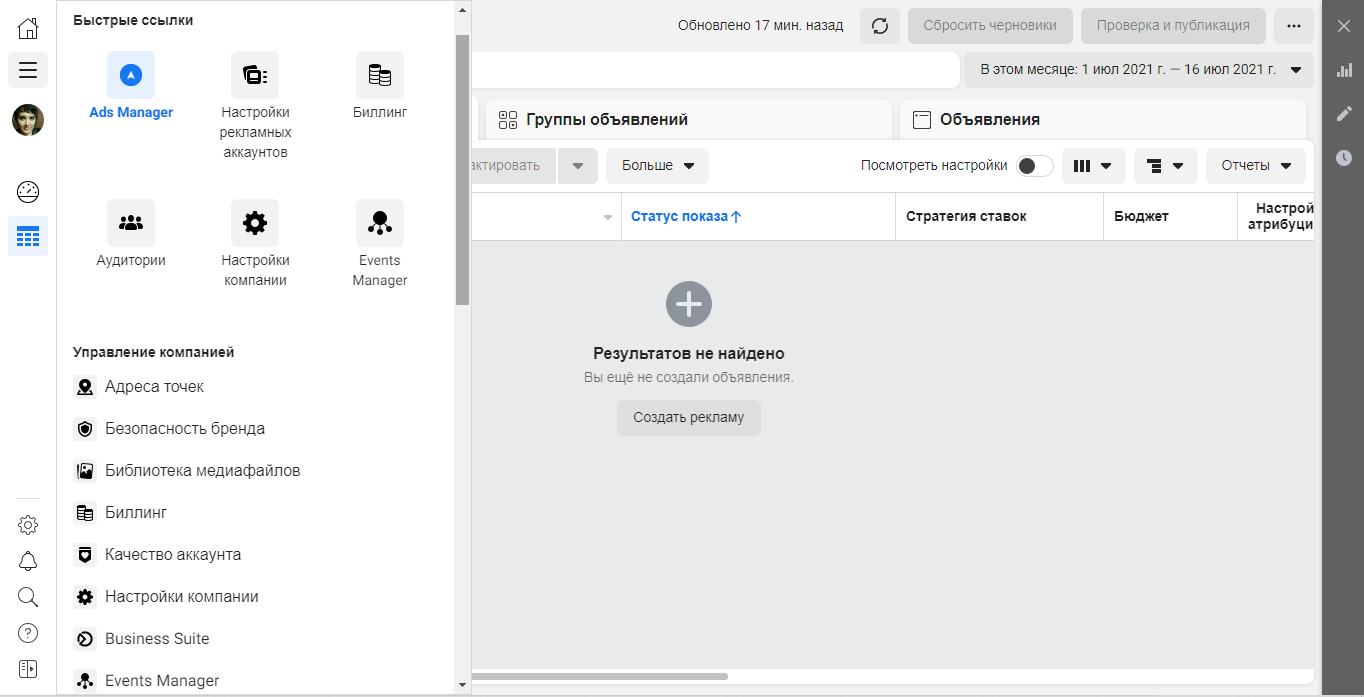This screenshot has width=1364, height=697.
Task: Open the breakdown dropdown
Action: 1166,166
